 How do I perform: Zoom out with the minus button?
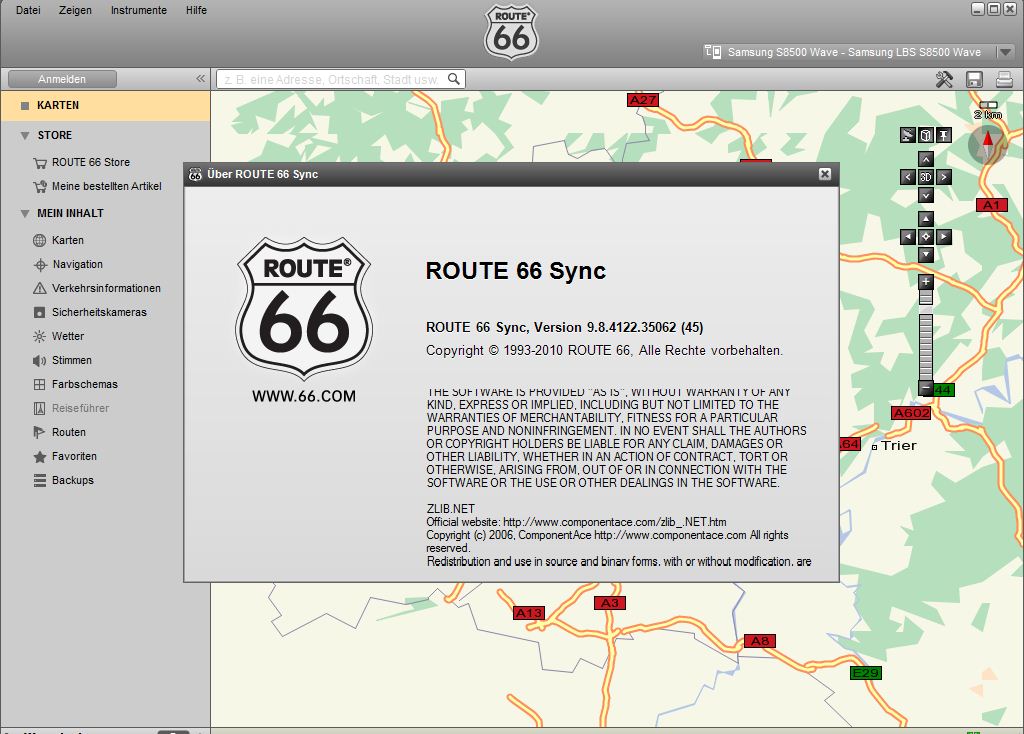coord(925,389)
